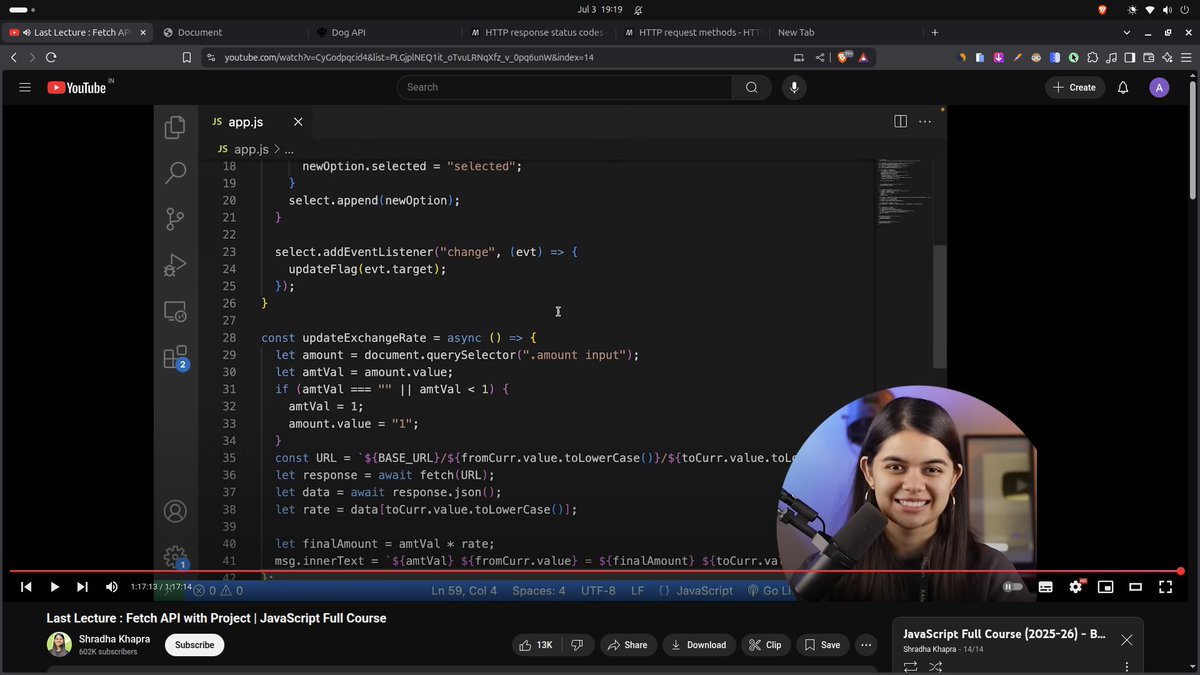The image size is (1200, 675).
Task: Toggle shuffle playlist
Action: pyautogui.click(x=936, y=666)
